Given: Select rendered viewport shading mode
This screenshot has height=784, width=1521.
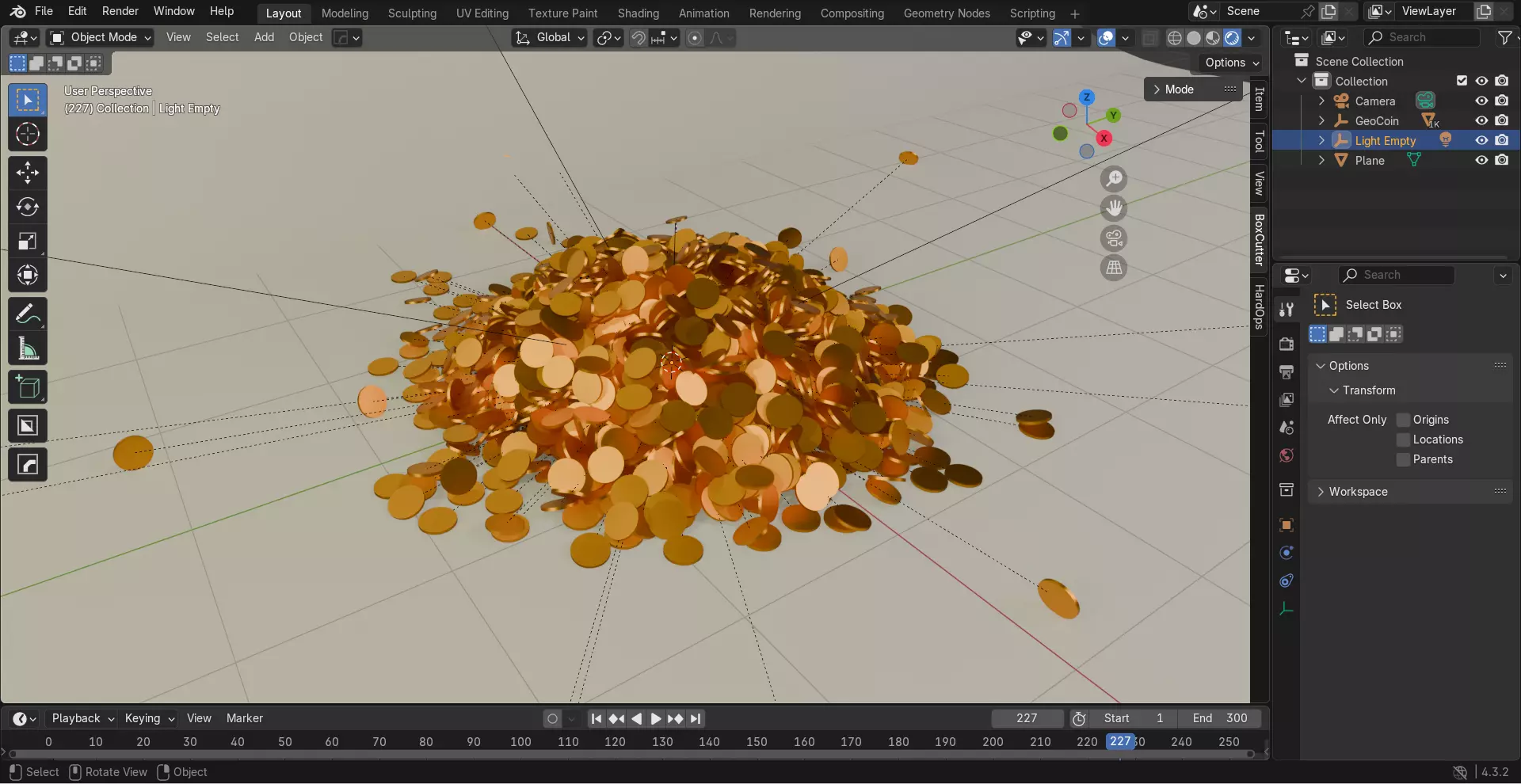Looking at the screenshot, I should (x=1232, y=37).
